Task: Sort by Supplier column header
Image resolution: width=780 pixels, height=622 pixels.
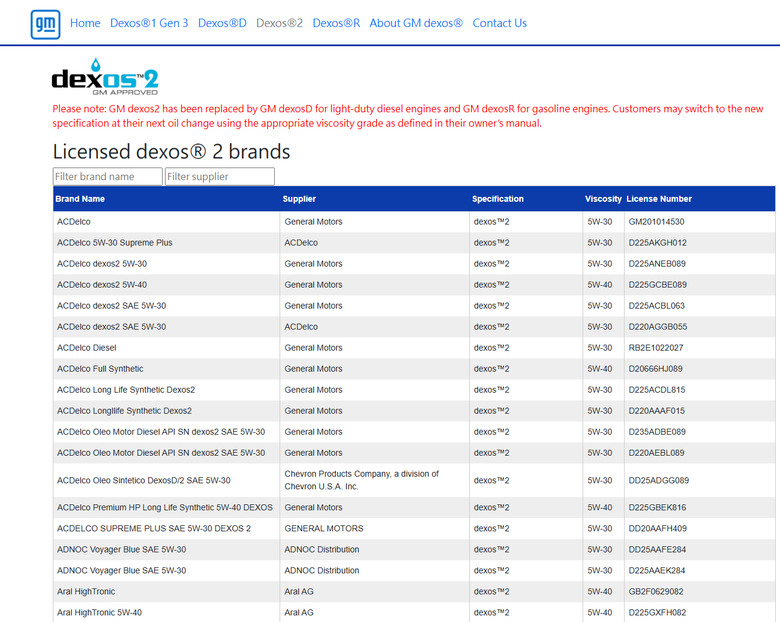Action: pos(299,199)
